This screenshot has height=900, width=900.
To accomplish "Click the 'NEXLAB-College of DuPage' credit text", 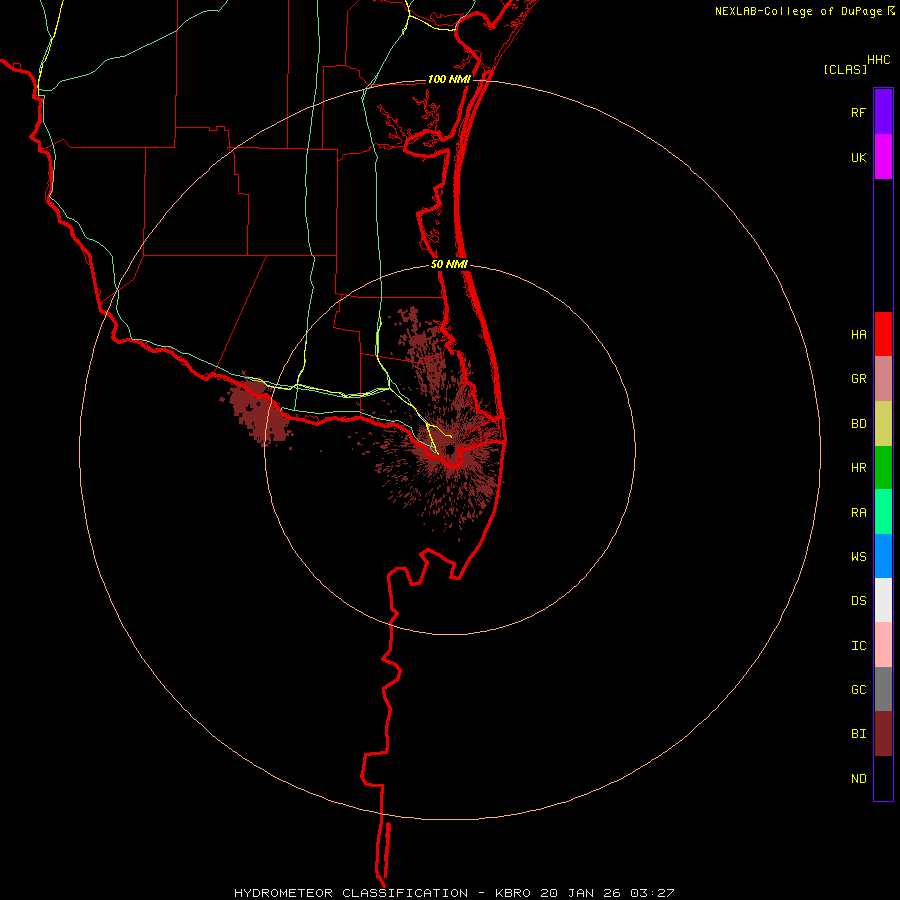I will 798,11.
